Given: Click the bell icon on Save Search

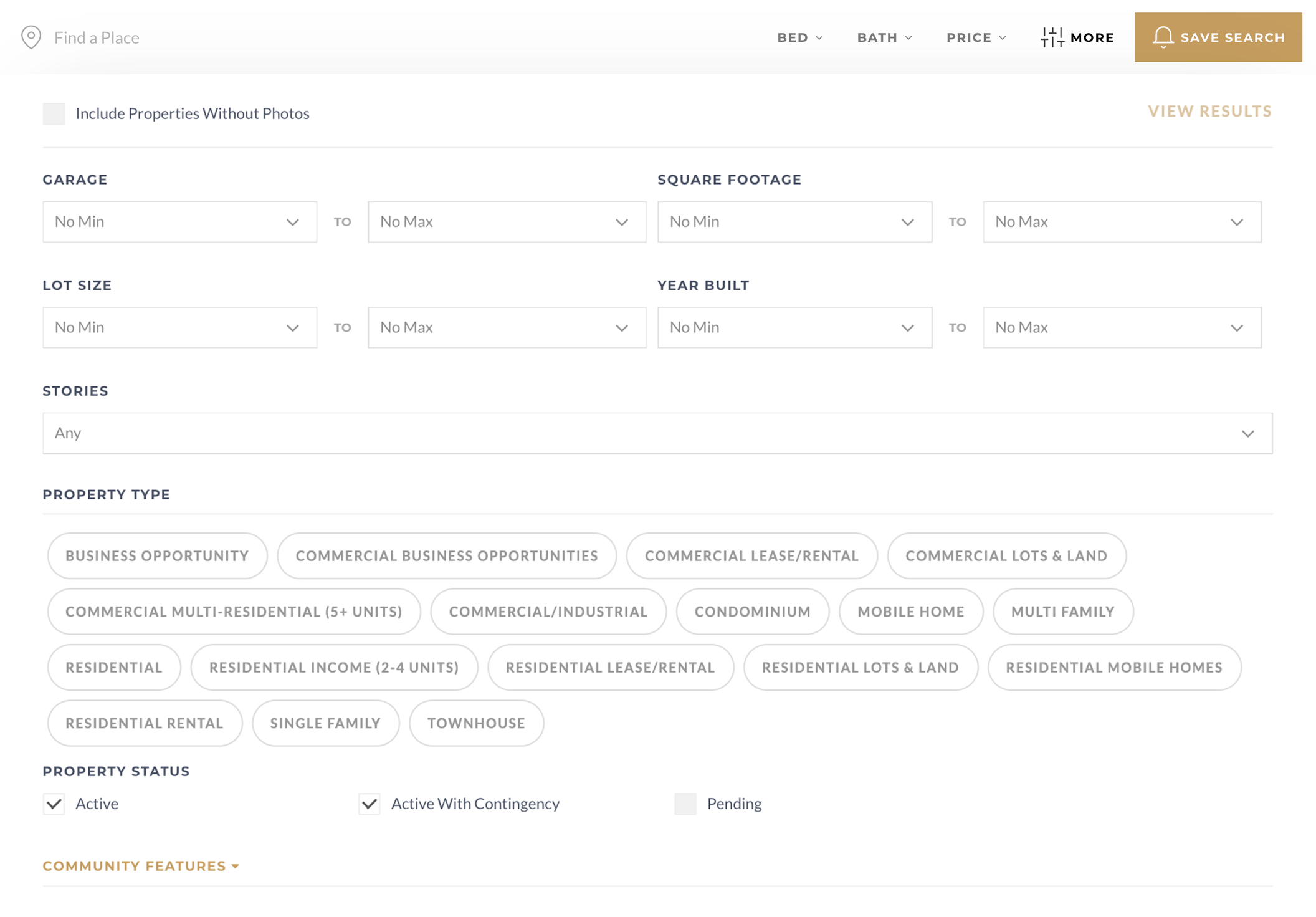Looking at the screenshot, I should (1162, 37).
